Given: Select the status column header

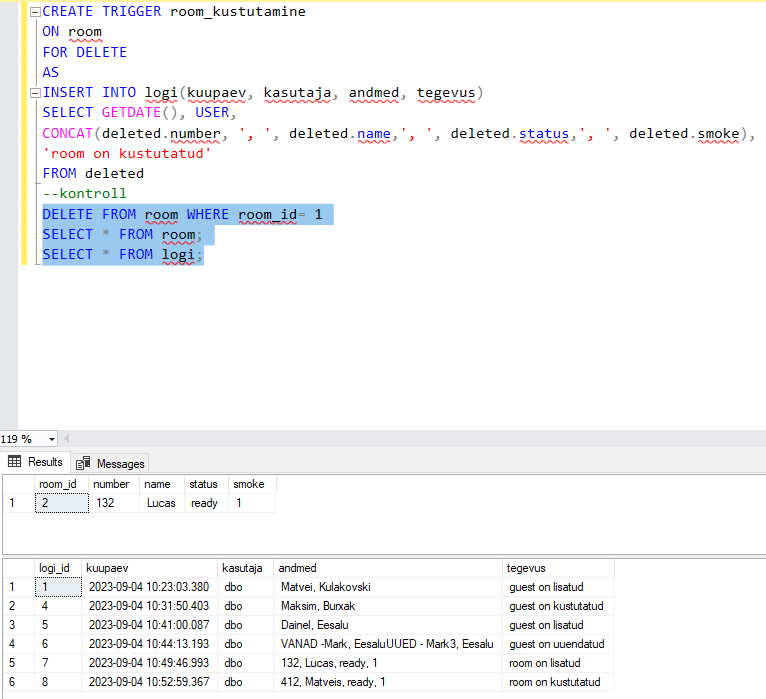Looking at the screenshot, I should [206, 484].
